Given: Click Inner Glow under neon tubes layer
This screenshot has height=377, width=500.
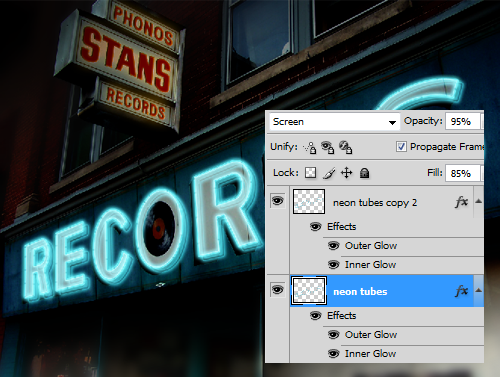Looking at the screenshot, I should [x=370, y=354].
